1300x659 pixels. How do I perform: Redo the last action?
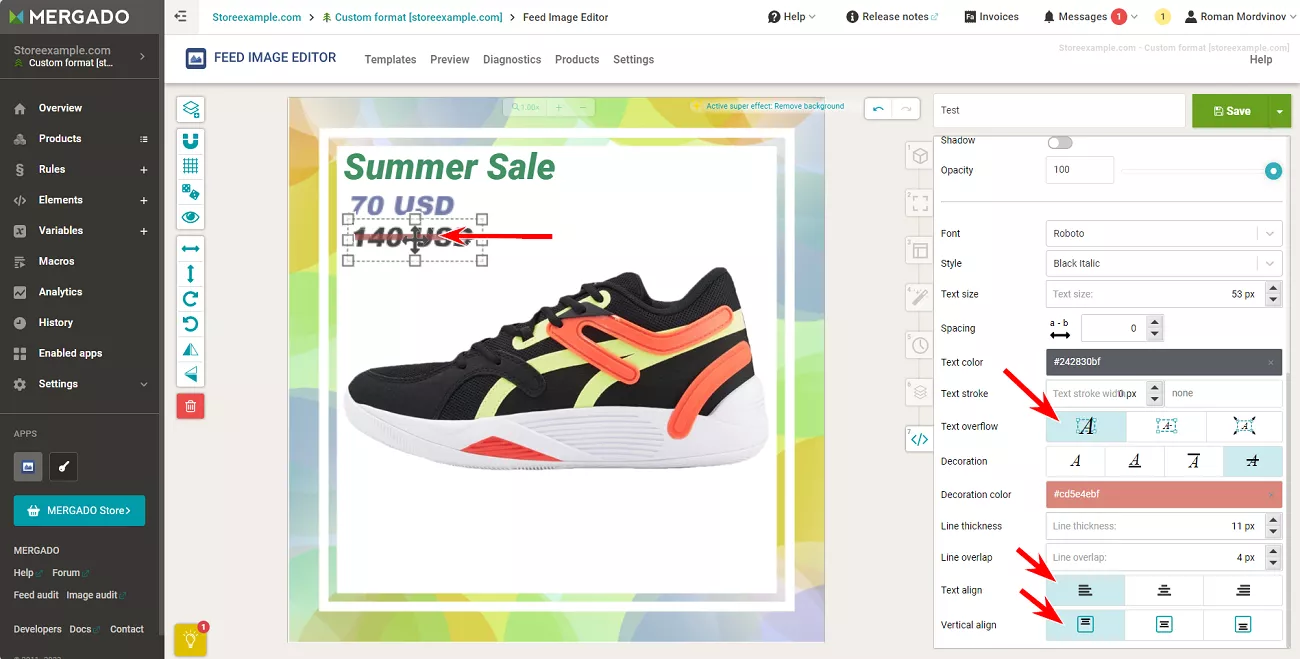906,109
